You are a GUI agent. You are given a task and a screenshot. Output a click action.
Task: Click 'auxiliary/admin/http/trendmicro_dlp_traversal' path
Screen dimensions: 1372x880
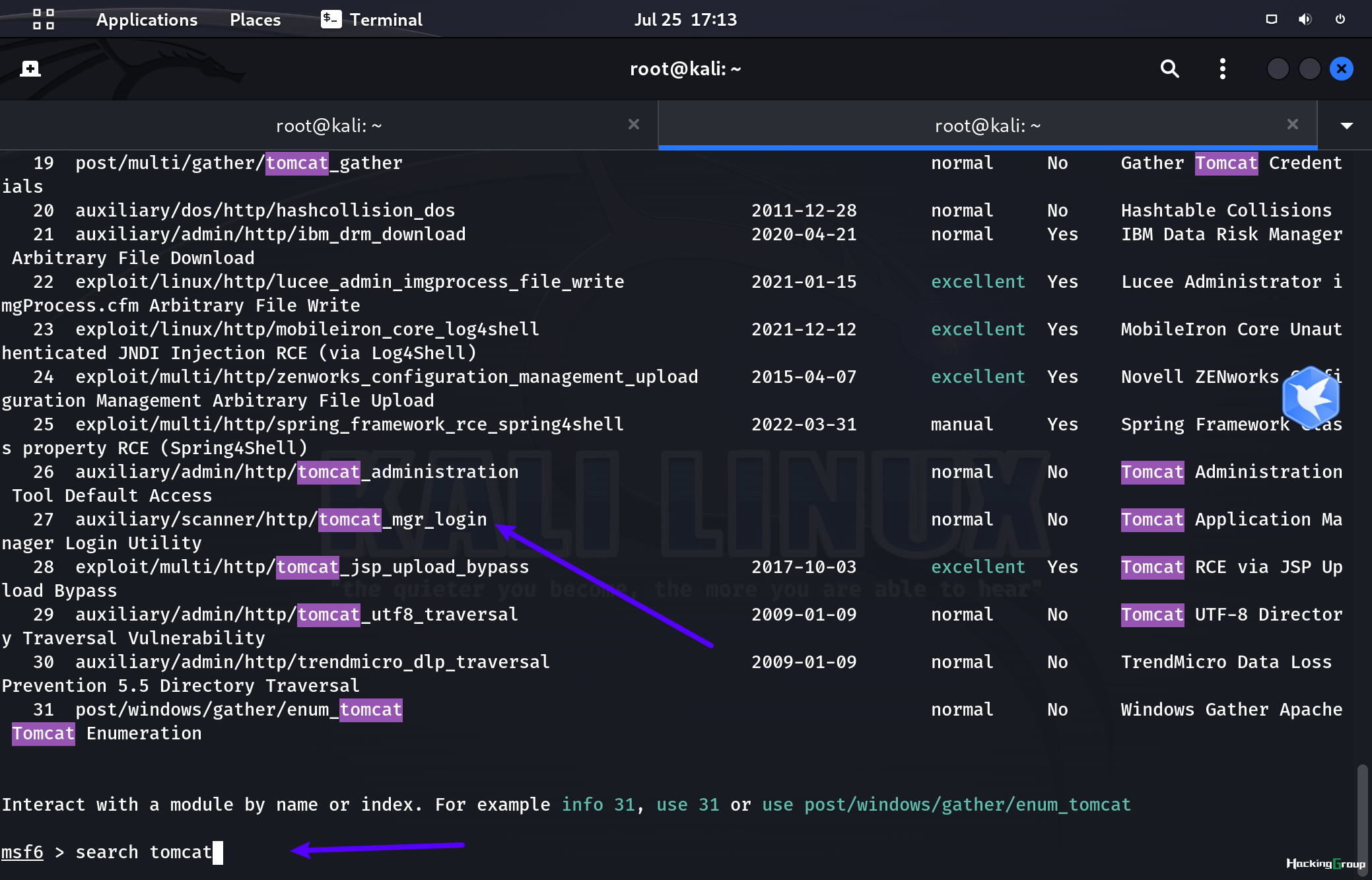312,662
